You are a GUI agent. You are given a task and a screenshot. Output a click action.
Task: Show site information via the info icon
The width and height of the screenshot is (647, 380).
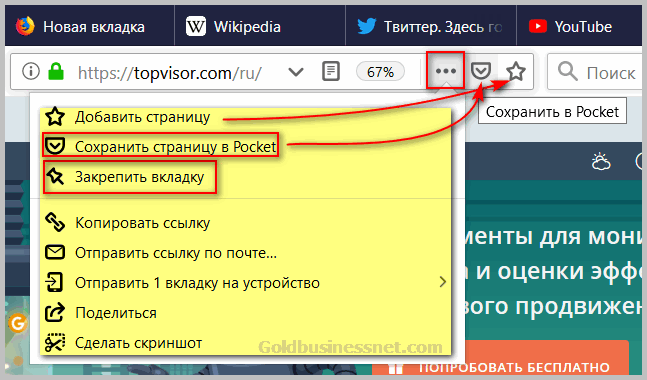[x=31, y=71]
